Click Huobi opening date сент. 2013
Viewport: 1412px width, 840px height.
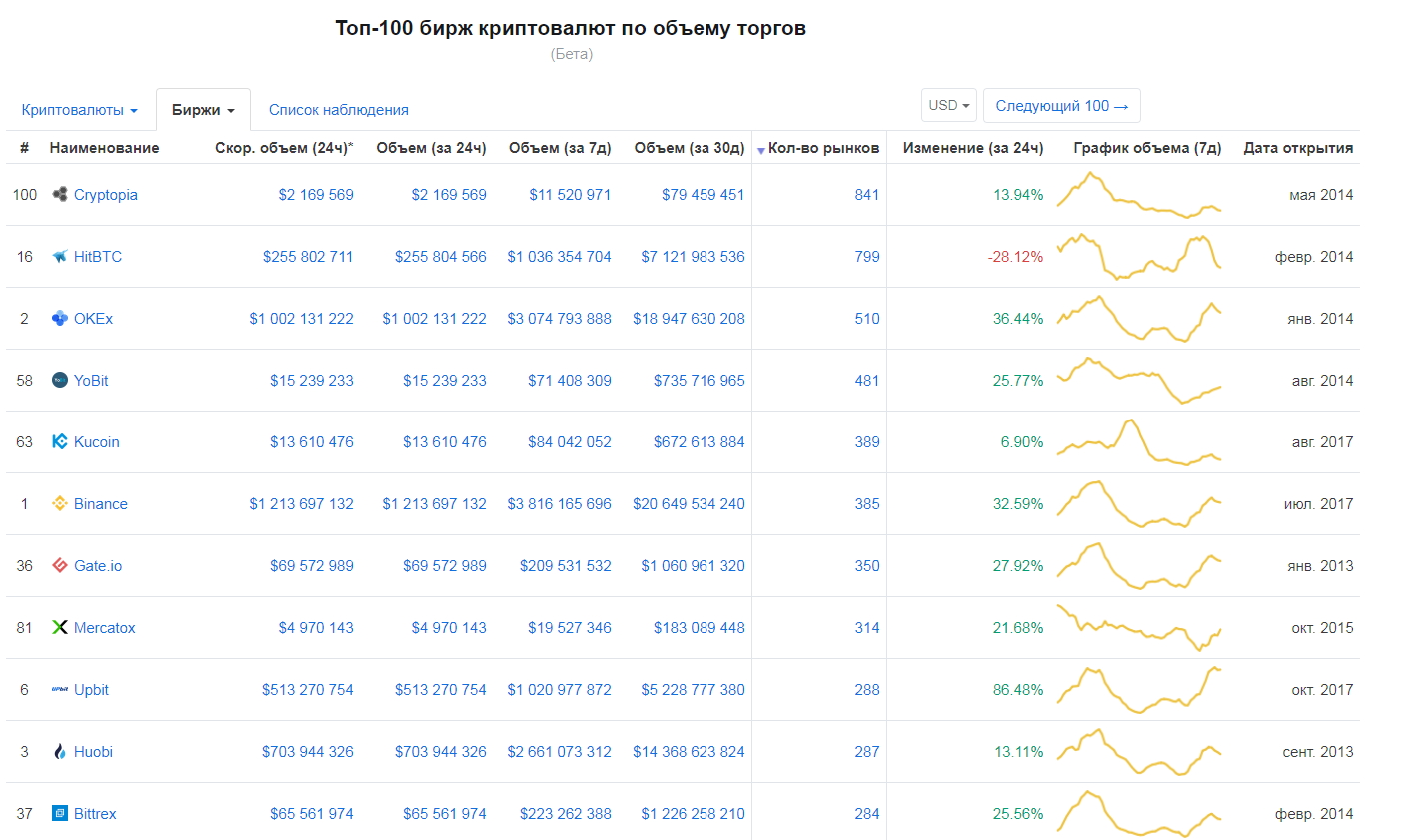click(x=1318, y=752)
